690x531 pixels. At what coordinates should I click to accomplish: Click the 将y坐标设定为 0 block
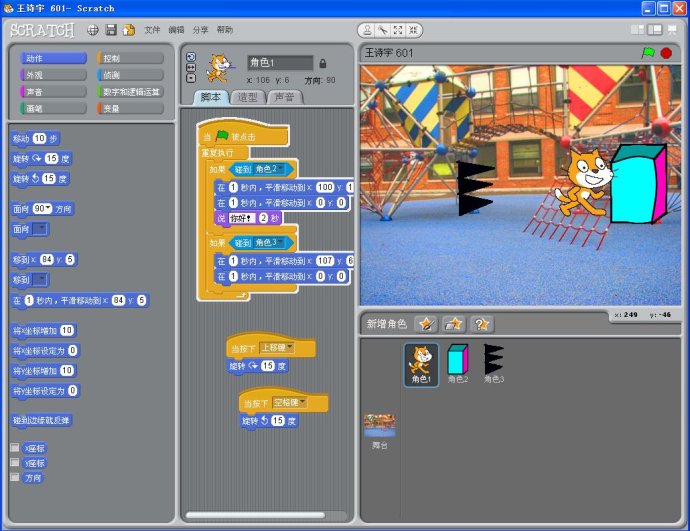pos(45,391)
